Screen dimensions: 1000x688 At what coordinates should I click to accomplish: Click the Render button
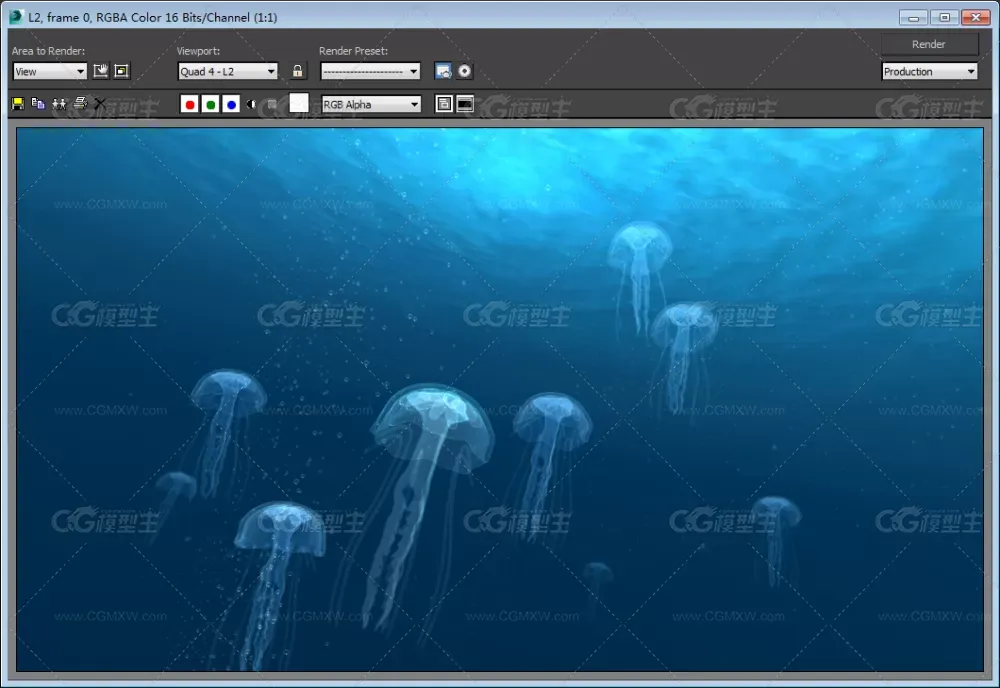929,44
